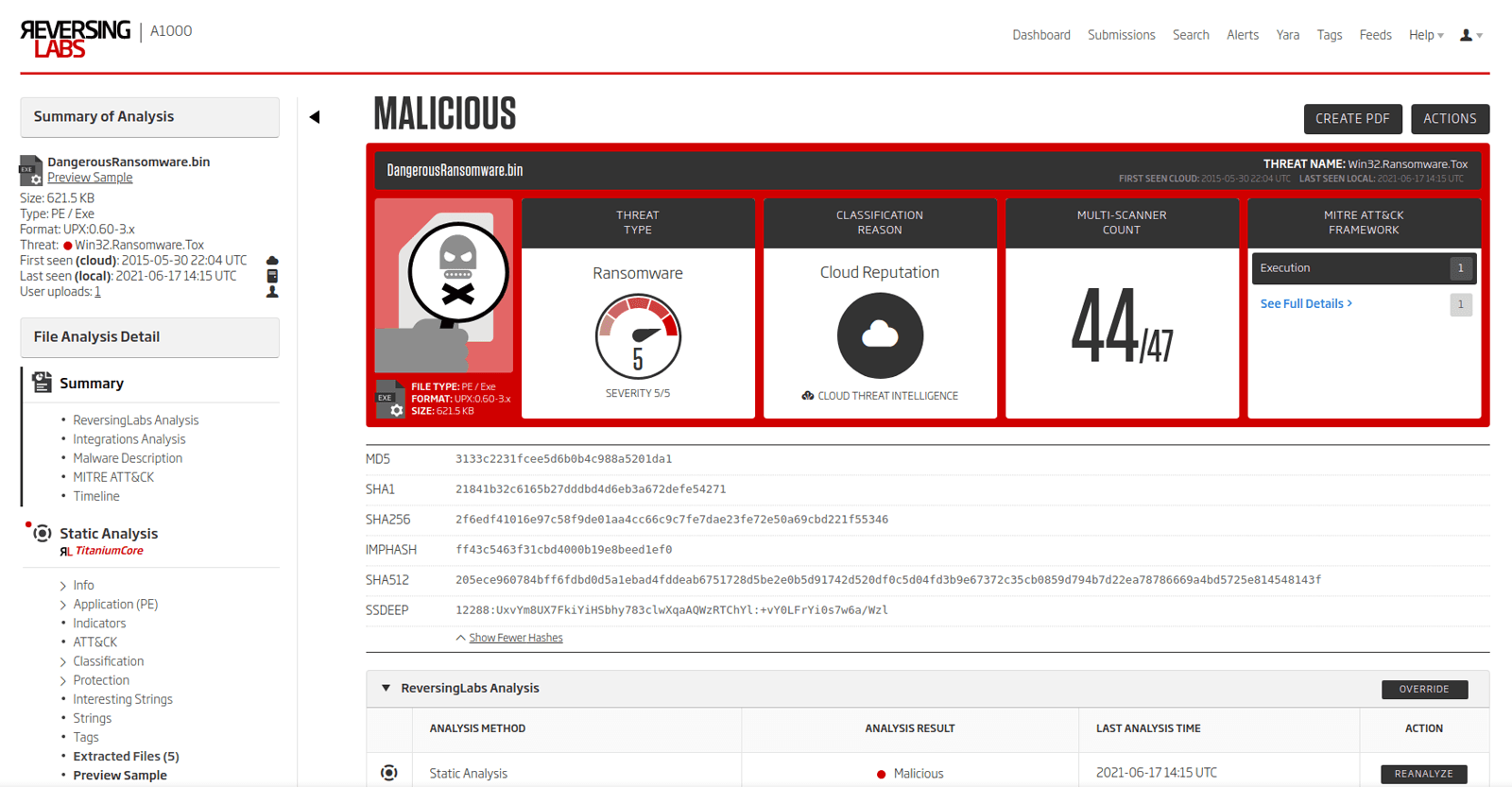Viewport: 1512px width, 787px height.
Task: Go to the Yara page
Action: (x=1287, y=35)
